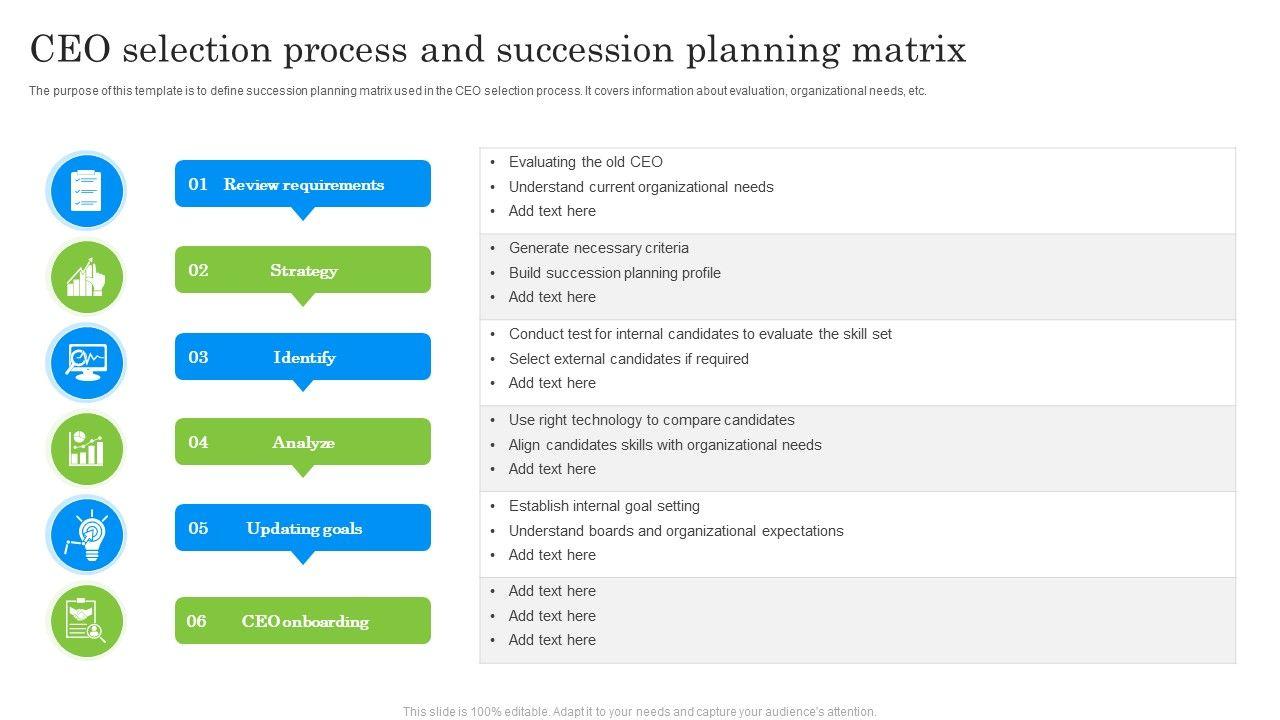Click the 01 Review requirements label
Viewport: 1280px width, 720px height.
[x=303, y=184]
